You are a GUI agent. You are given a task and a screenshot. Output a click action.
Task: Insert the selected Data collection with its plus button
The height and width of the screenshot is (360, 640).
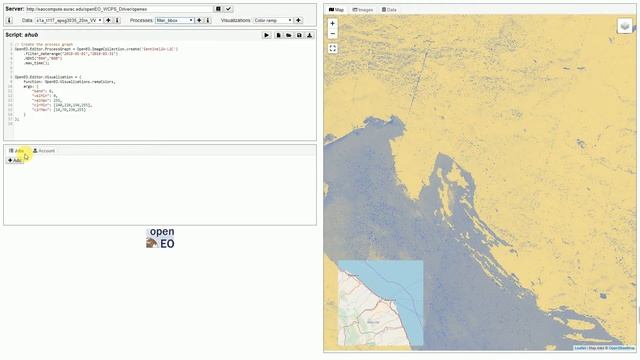point(108,20)
